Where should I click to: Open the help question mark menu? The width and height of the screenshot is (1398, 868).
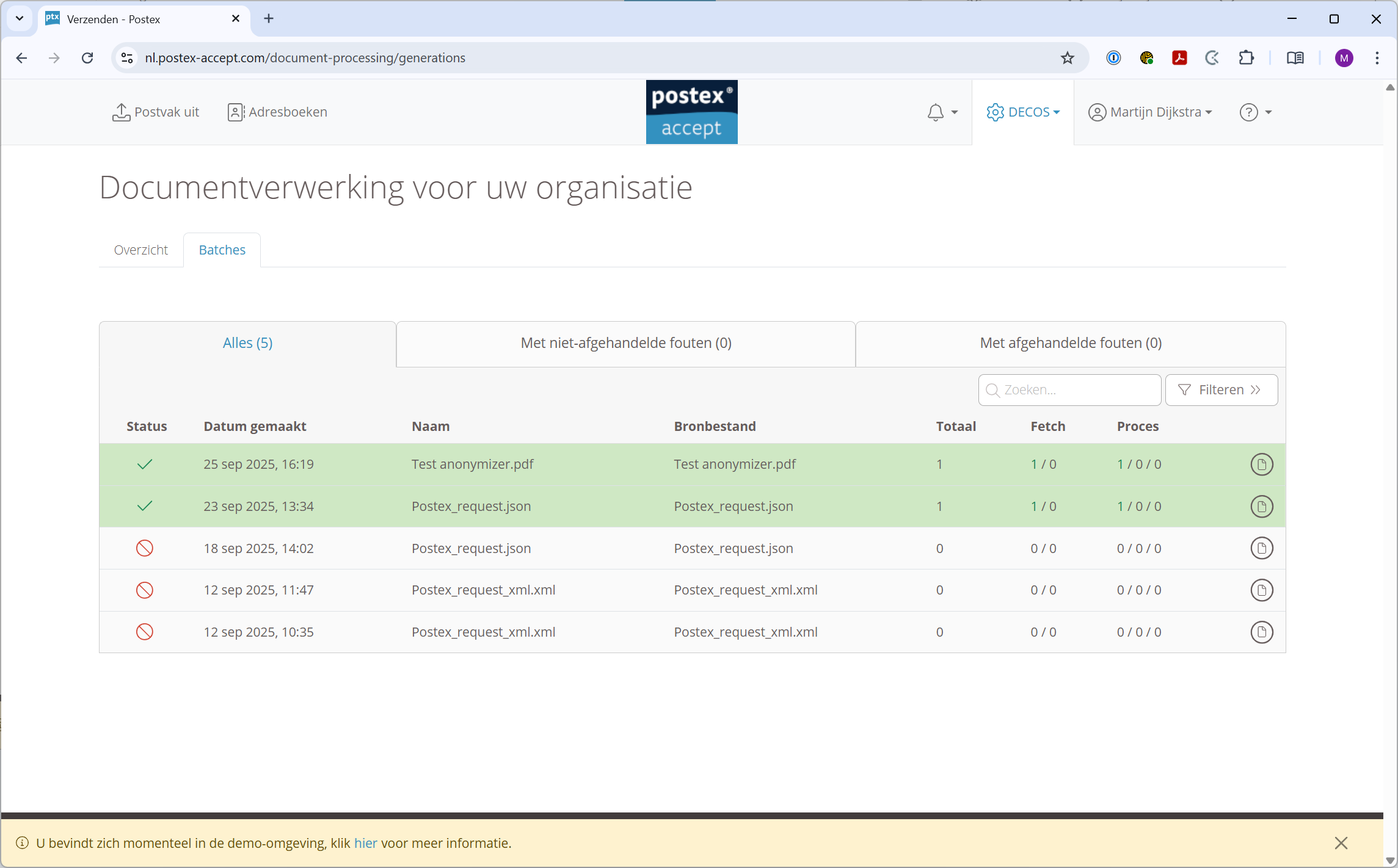1255,112
